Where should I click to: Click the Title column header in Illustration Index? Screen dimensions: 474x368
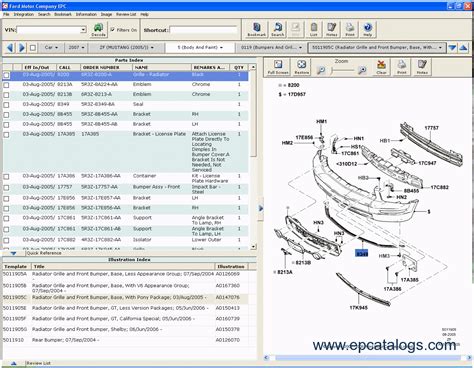123,266
